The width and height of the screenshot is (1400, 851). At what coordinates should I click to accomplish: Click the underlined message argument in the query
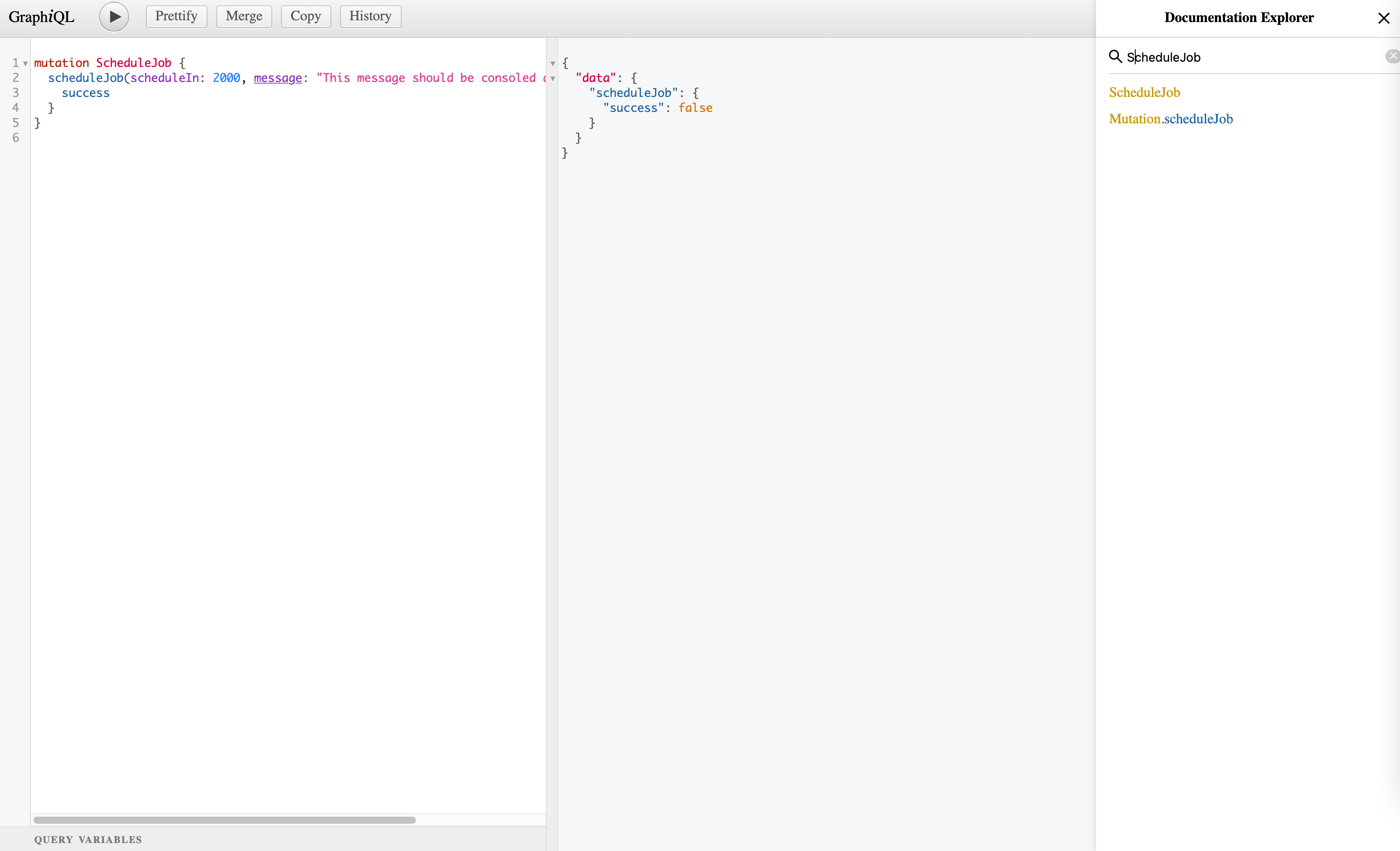click(x=278, y=78)
